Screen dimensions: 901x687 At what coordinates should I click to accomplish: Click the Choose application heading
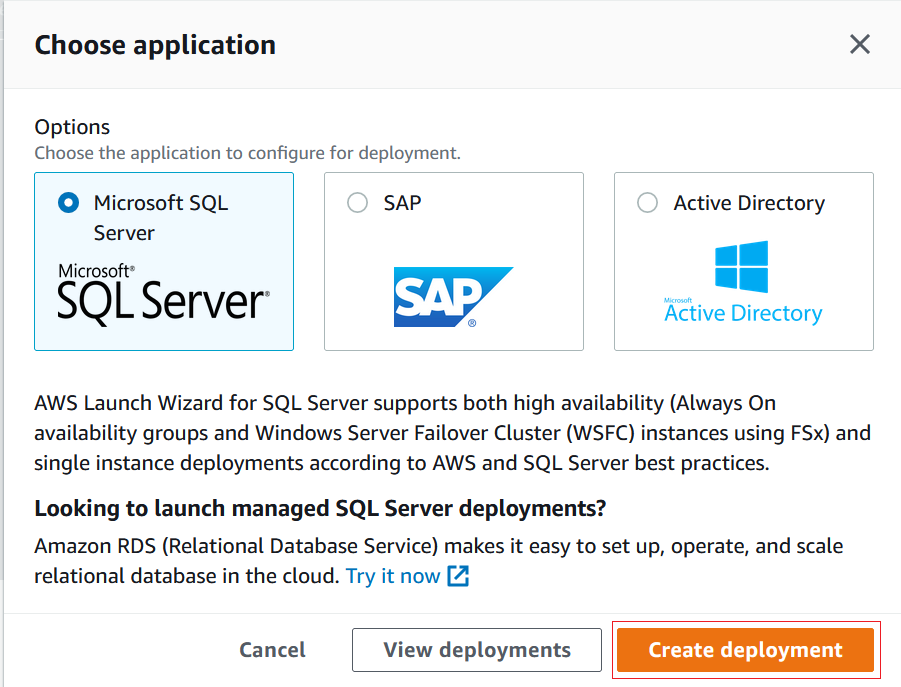(x=155, y=45)
